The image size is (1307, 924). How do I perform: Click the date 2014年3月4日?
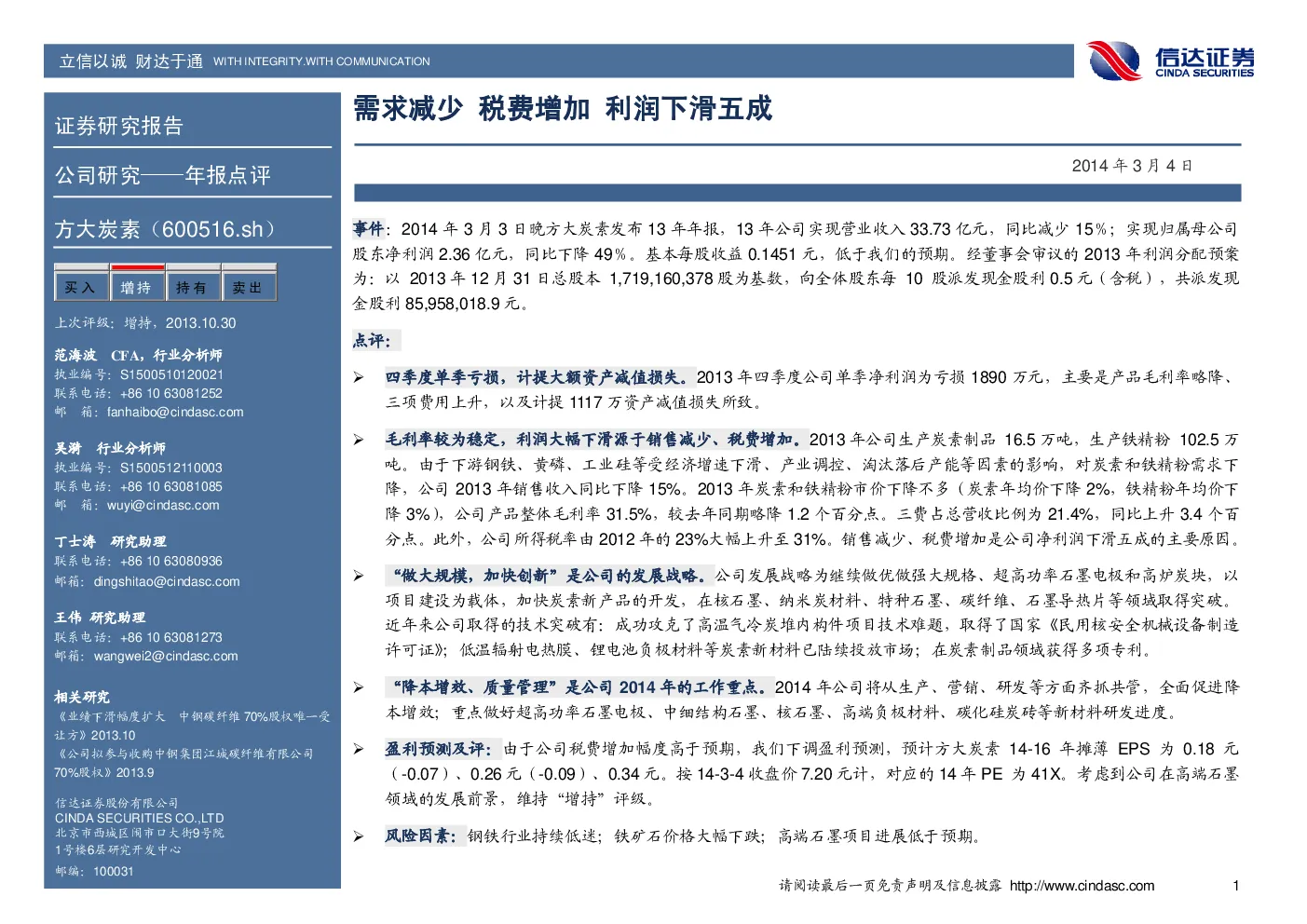point(1132,166)
